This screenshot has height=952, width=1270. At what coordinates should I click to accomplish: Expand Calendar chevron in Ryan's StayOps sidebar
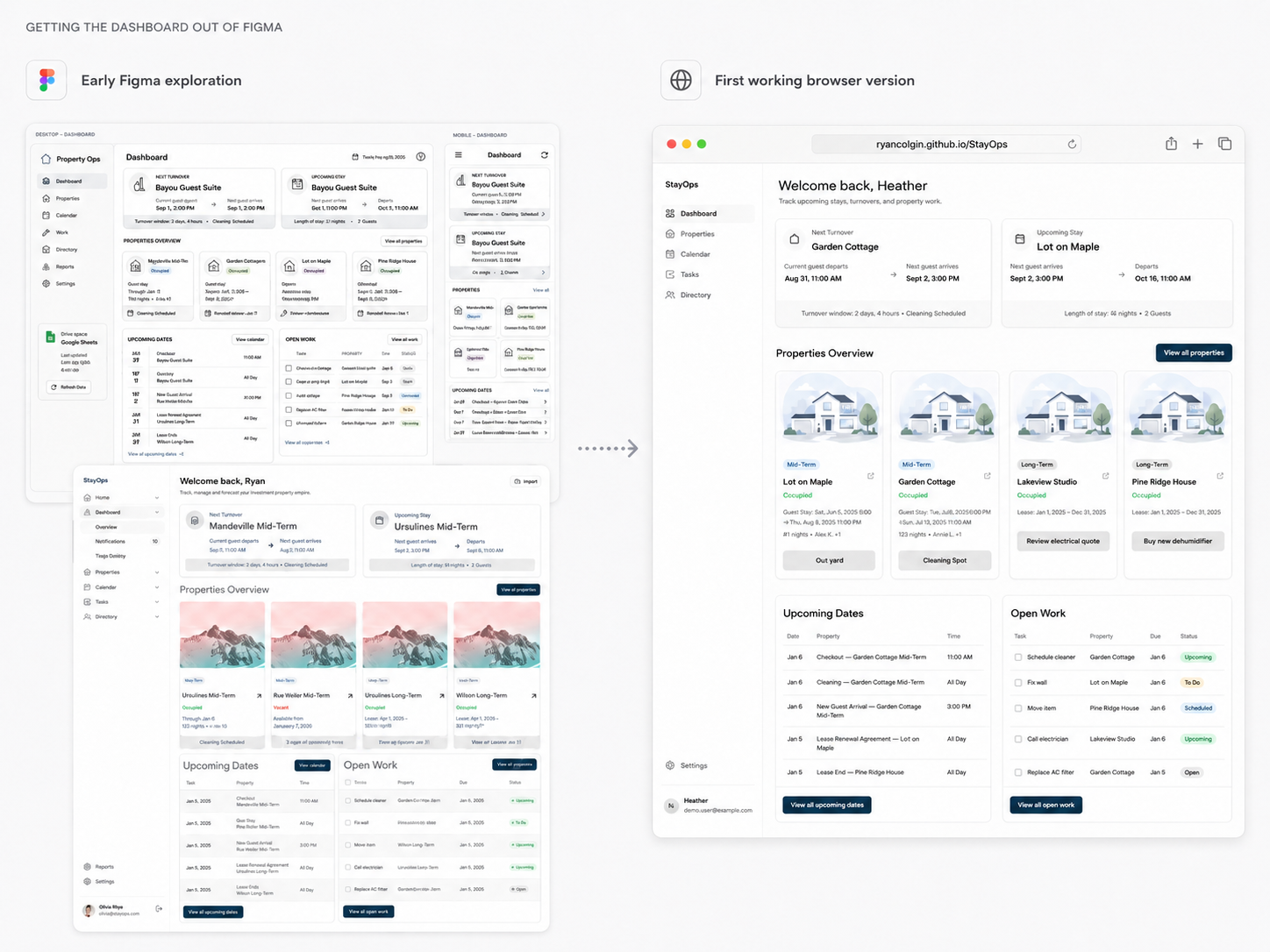point(157,587)
